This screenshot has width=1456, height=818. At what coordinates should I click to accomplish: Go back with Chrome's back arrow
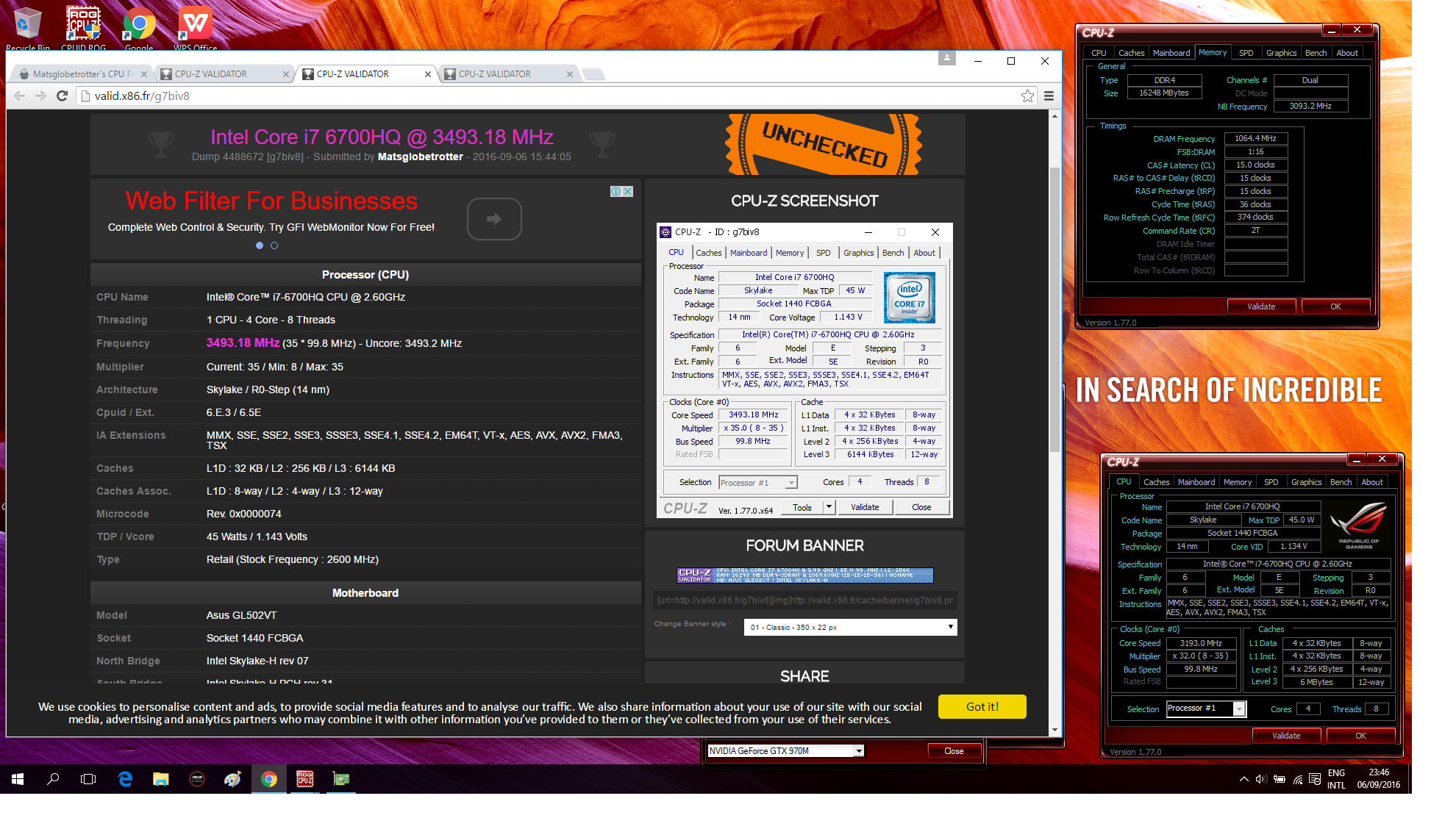tap(20, 96)
